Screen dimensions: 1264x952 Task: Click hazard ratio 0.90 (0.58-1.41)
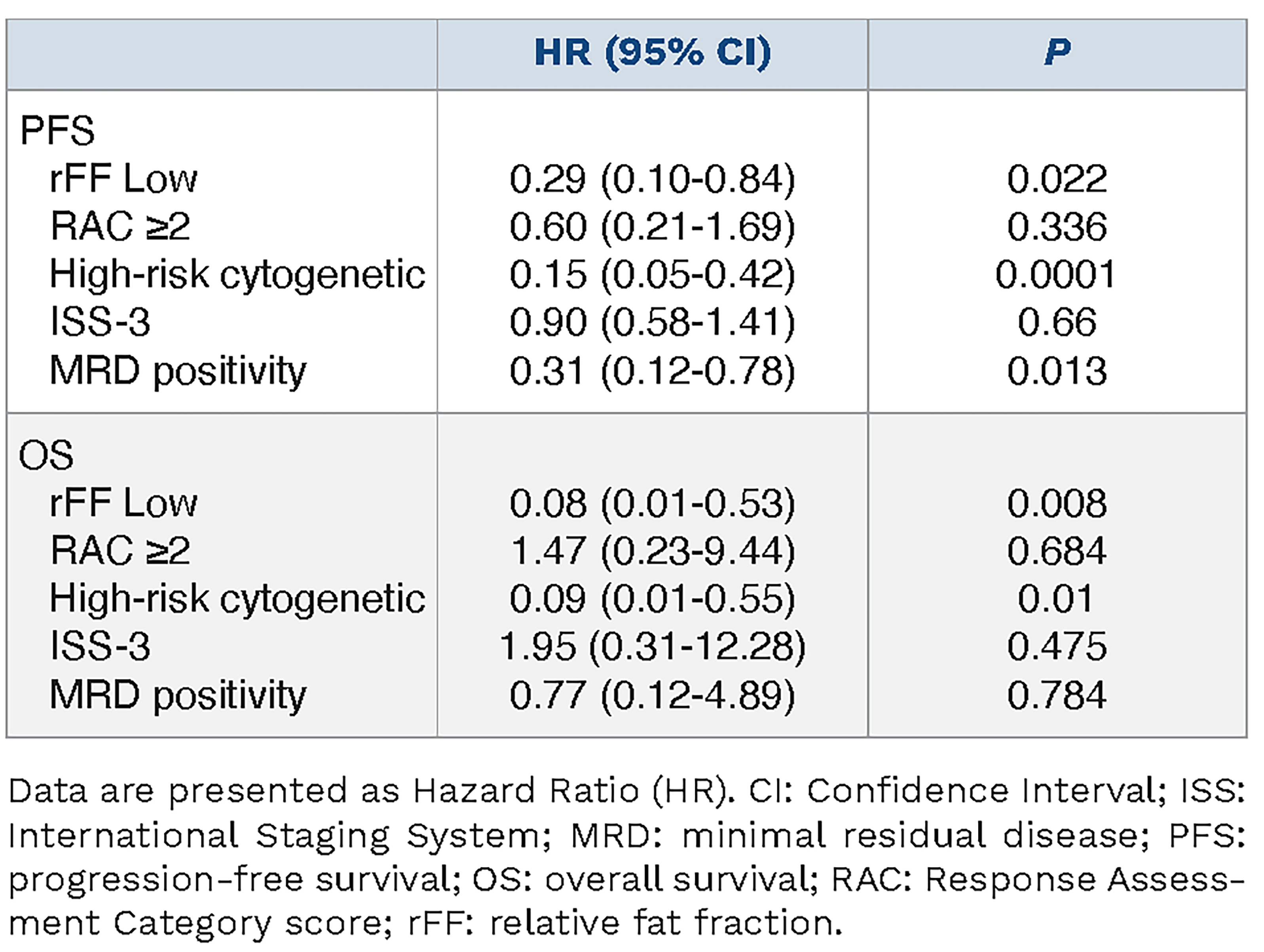click(652, 322)
